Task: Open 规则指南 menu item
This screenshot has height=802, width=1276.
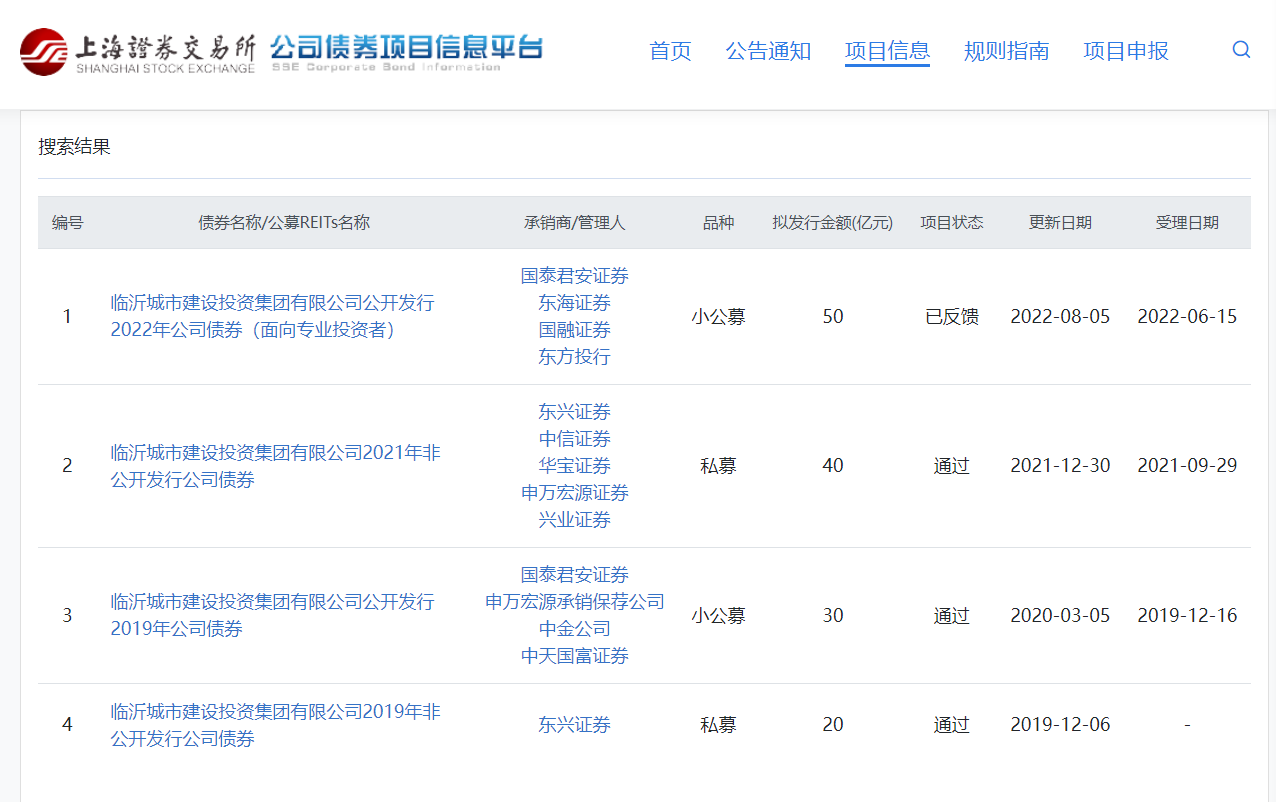Action: click(1006, 51)
